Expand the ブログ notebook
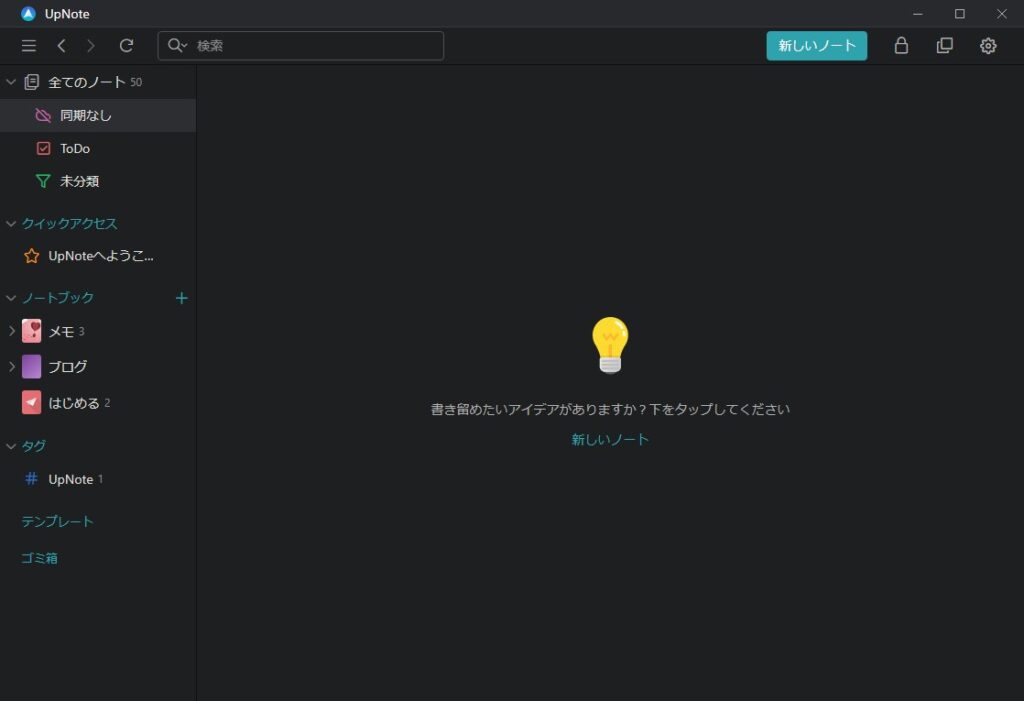1024x701 pixels. click(x=11, y=366)
